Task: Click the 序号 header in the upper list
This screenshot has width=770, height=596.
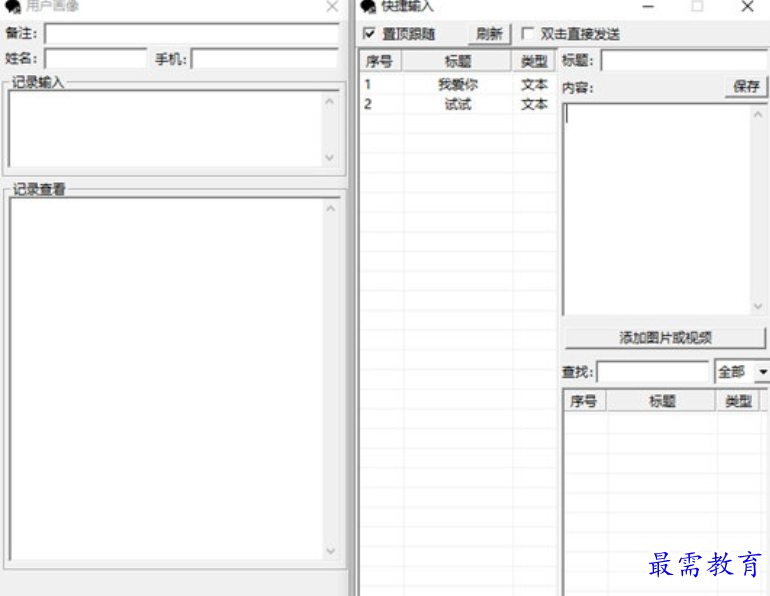Action: 380,61
